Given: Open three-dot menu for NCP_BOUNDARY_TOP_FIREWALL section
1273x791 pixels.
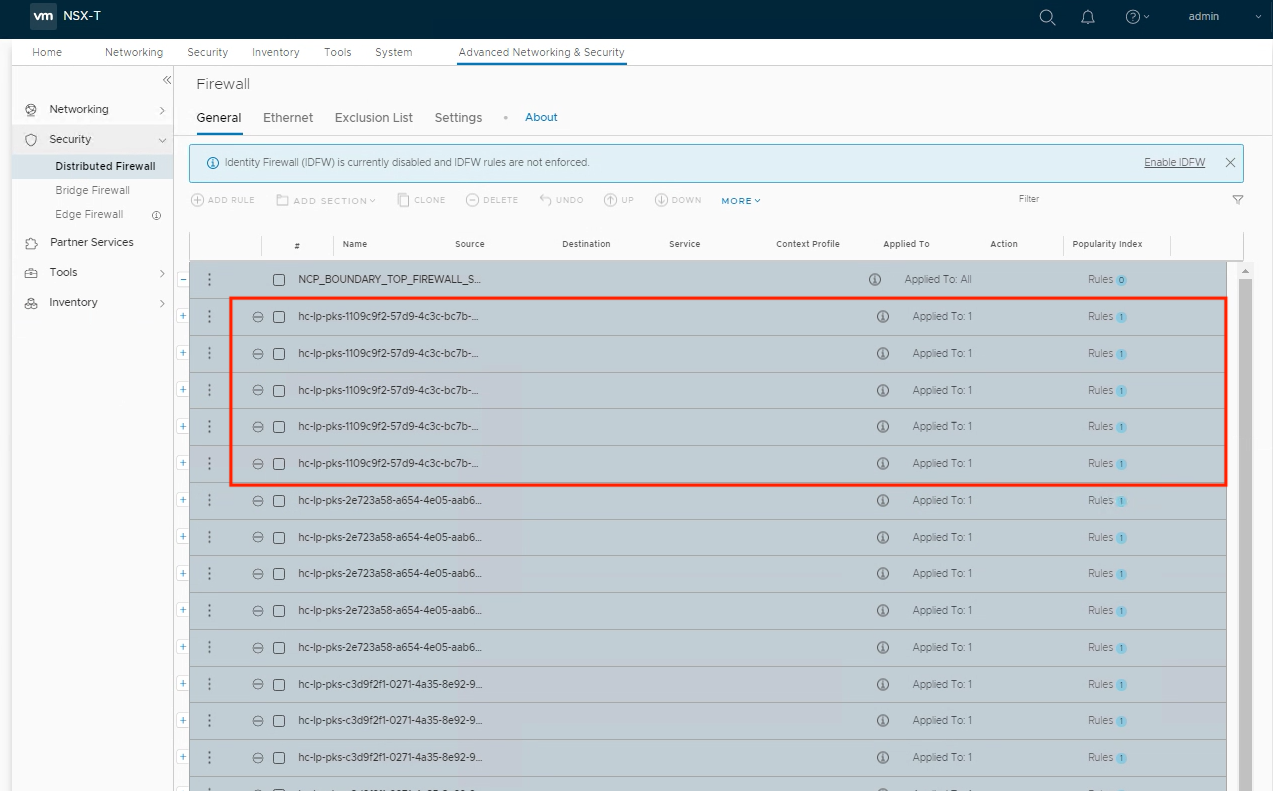Looking at the screenshot, I should 209,280.
